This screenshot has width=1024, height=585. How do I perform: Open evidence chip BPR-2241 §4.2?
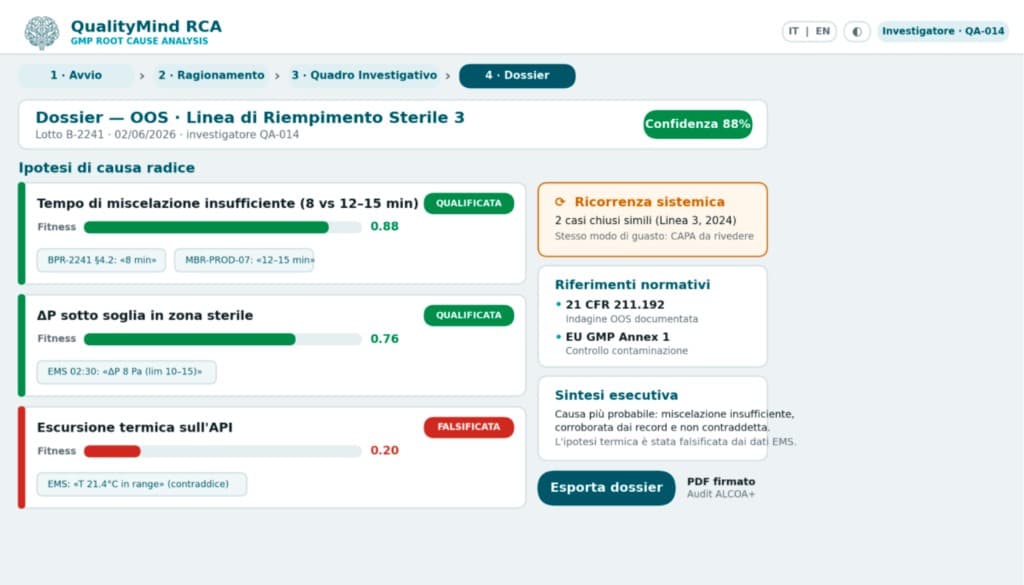(101, 260)
